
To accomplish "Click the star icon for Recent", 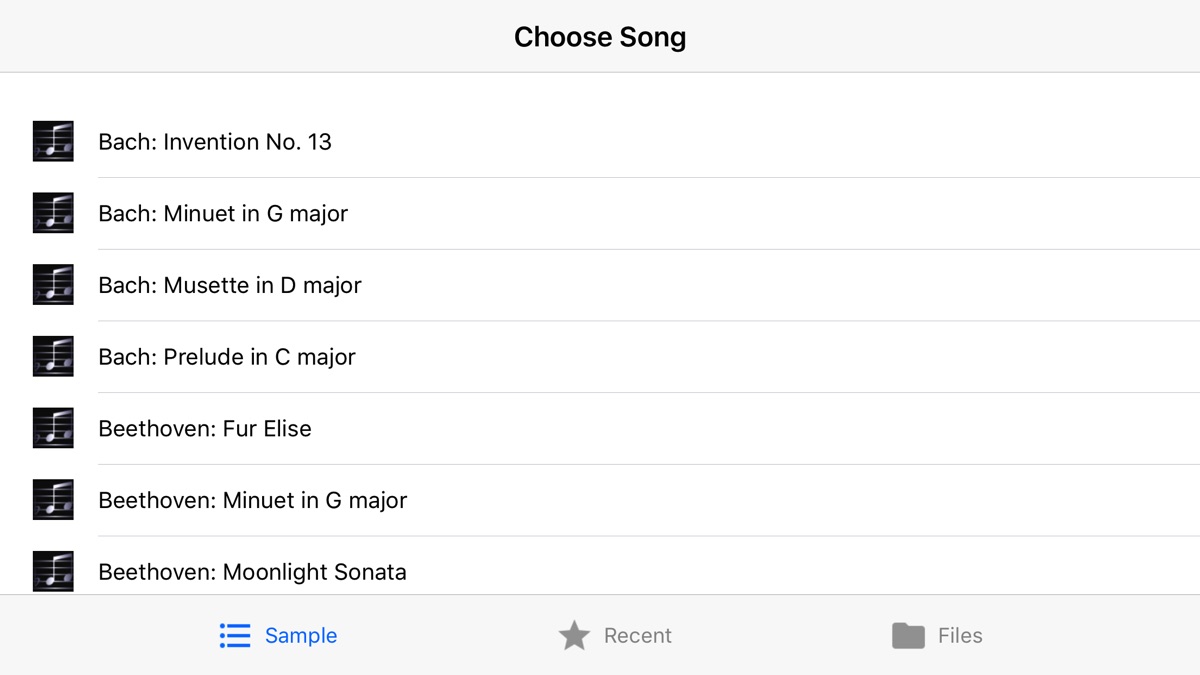I will pos(574,636).
